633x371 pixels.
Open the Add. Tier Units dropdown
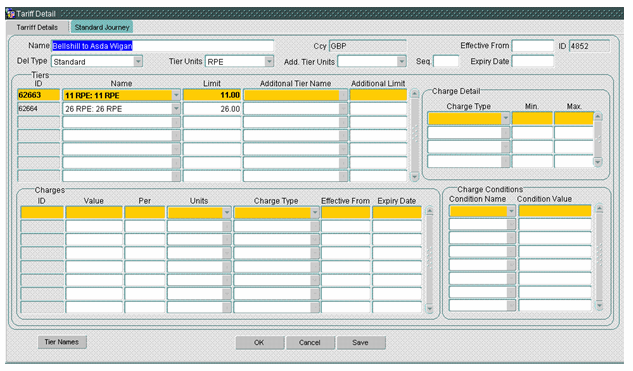[x=401, y=62]
